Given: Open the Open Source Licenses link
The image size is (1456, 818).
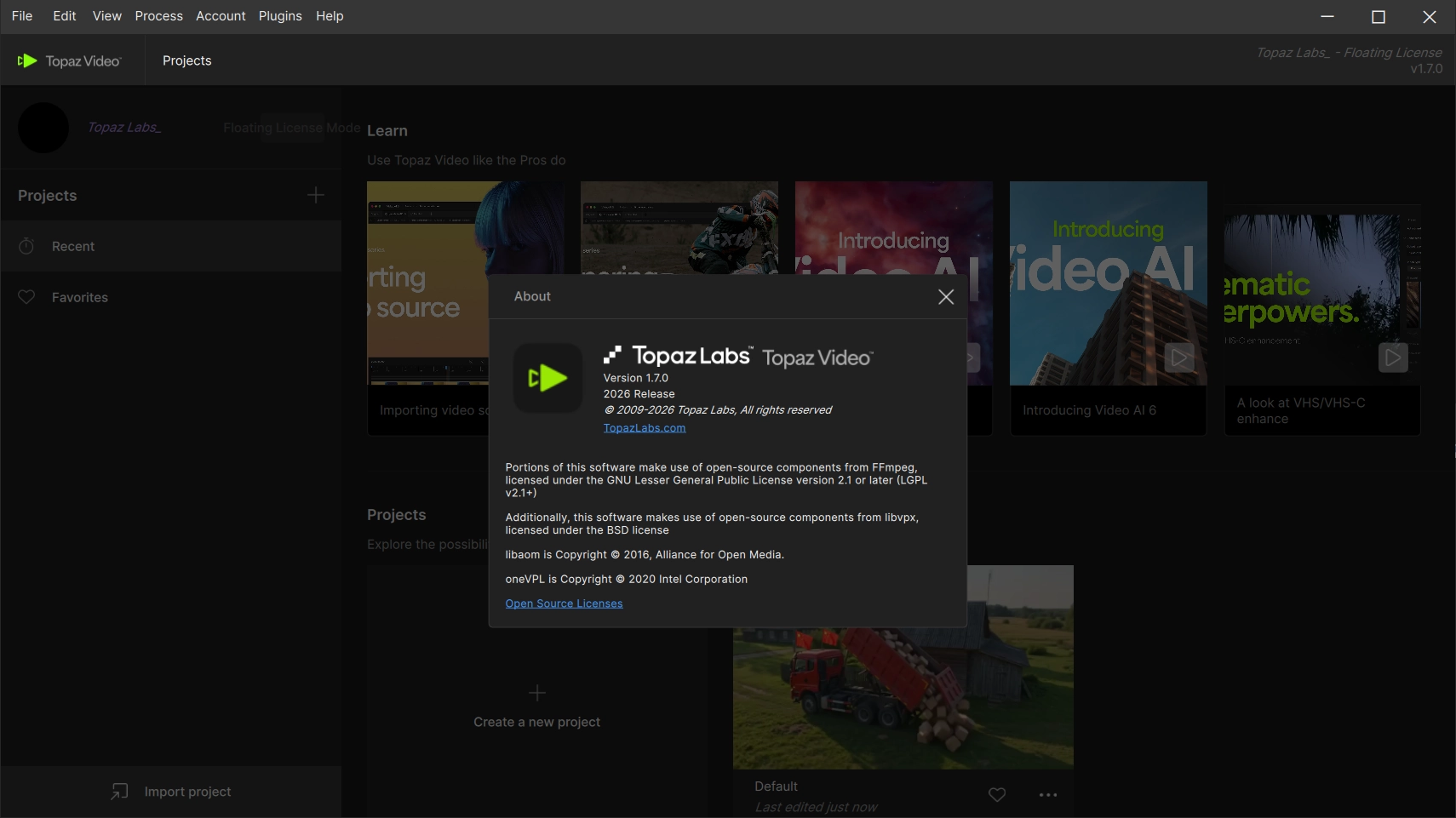Looking at the screenshot, I should point(564,603).
